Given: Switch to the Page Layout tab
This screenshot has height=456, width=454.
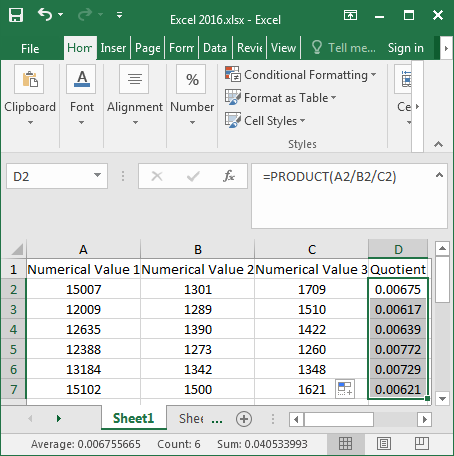Looking at the screenshot, I should 148,48.
